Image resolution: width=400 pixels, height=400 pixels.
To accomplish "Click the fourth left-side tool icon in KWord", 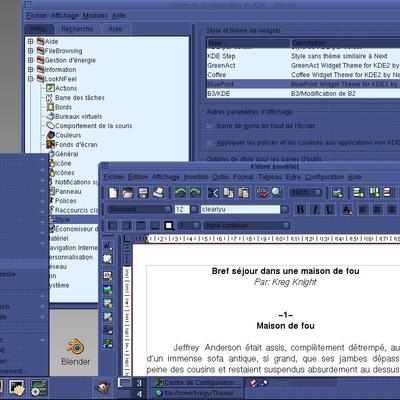I will tap(108, 290).
